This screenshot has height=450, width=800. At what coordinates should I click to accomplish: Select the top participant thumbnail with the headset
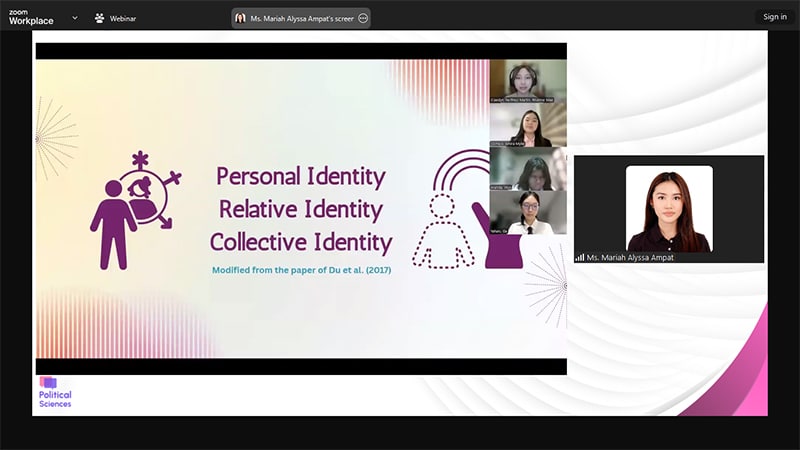click(528, 81)
